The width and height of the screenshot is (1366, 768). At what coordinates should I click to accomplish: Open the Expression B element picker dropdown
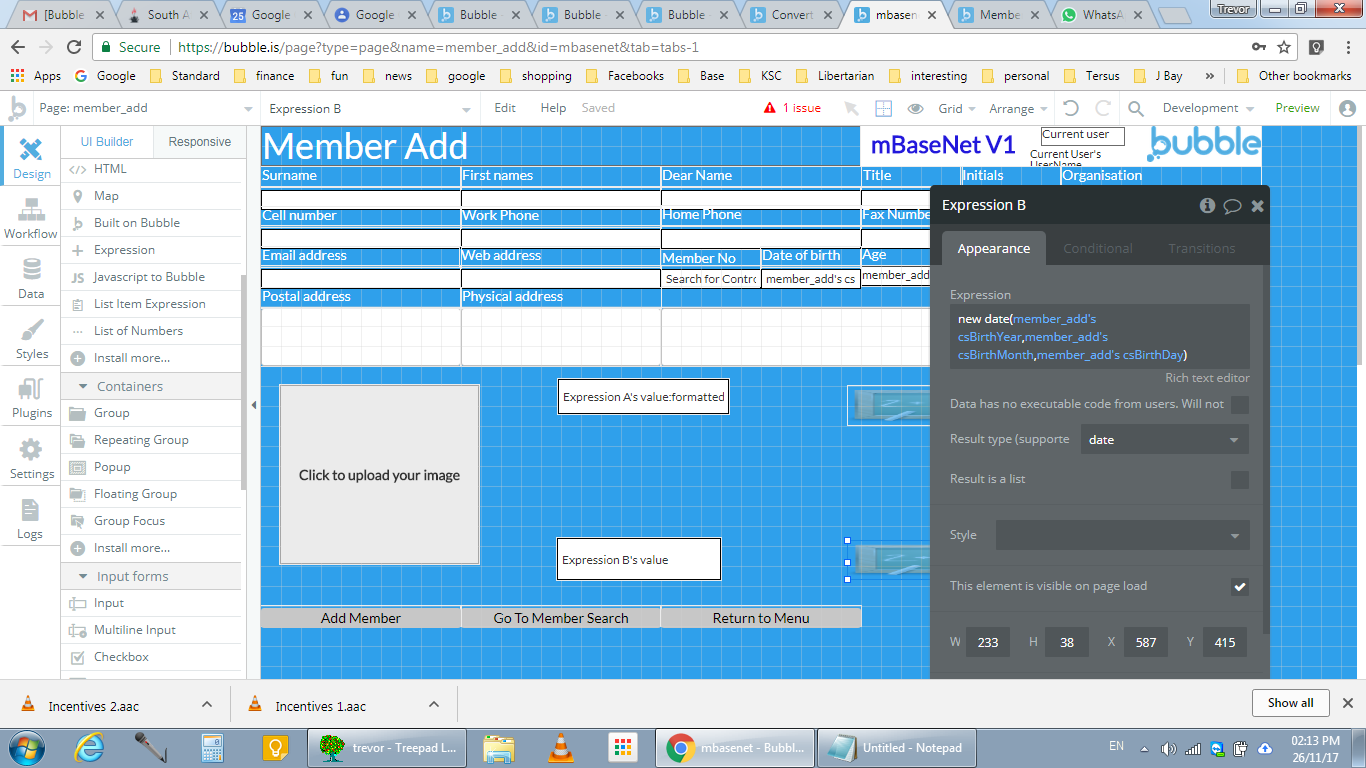pyautogui.click(x=370, y=109)
